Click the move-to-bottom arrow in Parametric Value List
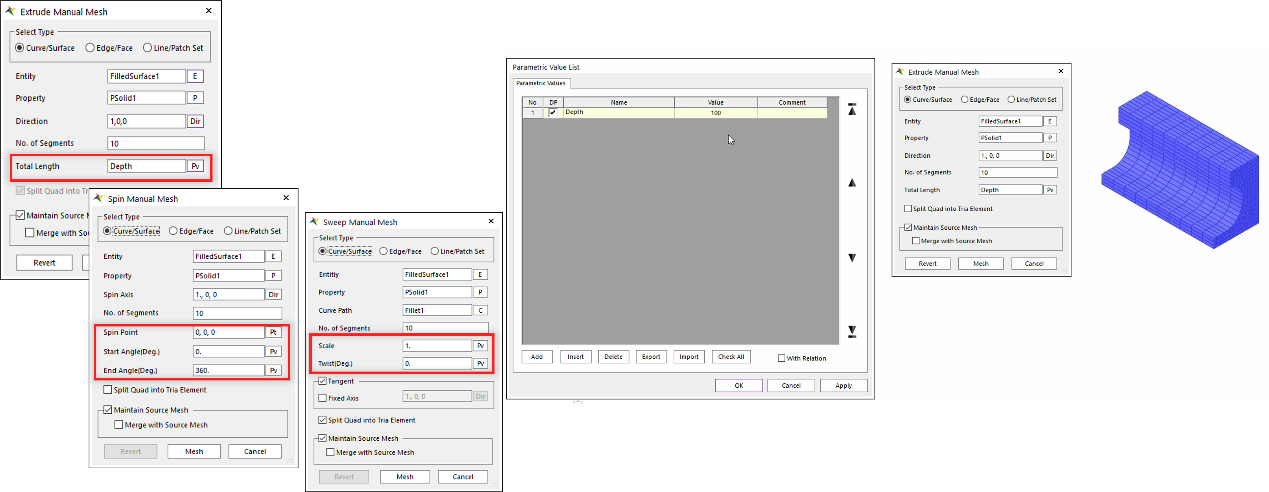This screenshot has width=1269, height=492. (852, 331)
